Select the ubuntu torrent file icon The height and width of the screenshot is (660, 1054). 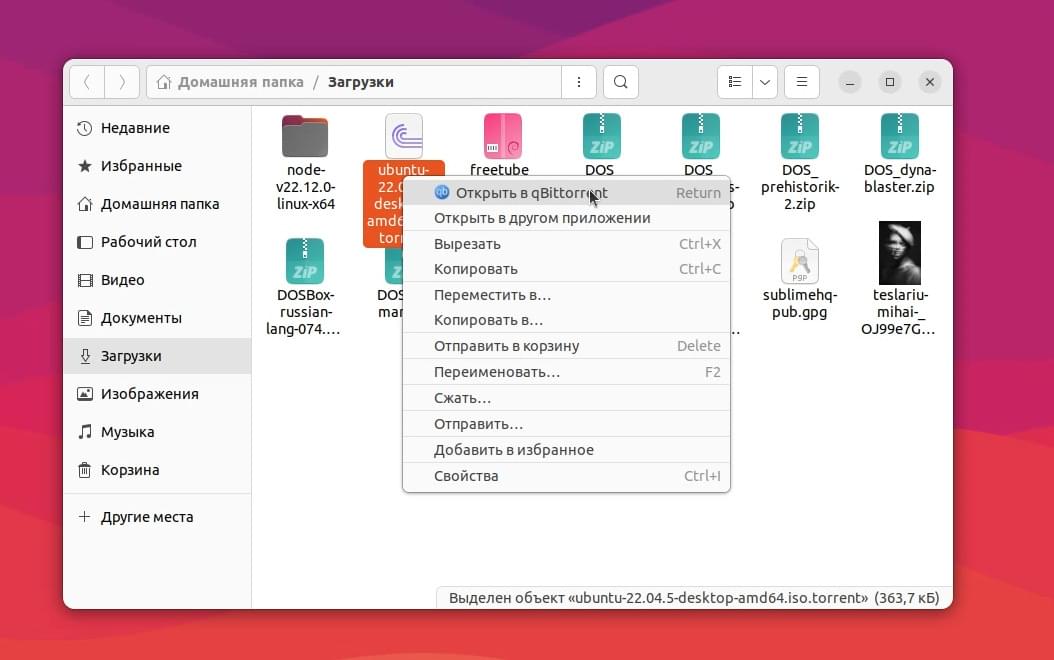point(404,136)
